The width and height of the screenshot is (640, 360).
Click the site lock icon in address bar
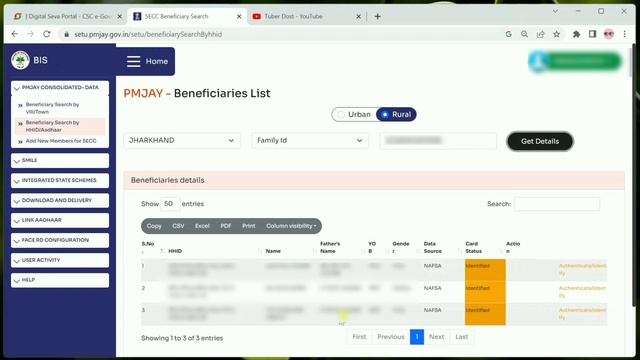pos(67,35)
